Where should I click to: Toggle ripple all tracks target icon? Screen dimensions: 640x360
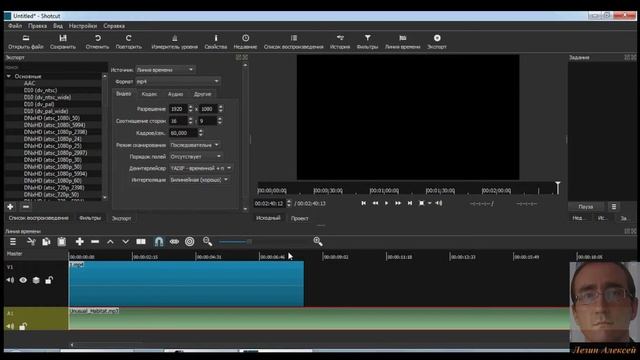(x=189, y=242)
